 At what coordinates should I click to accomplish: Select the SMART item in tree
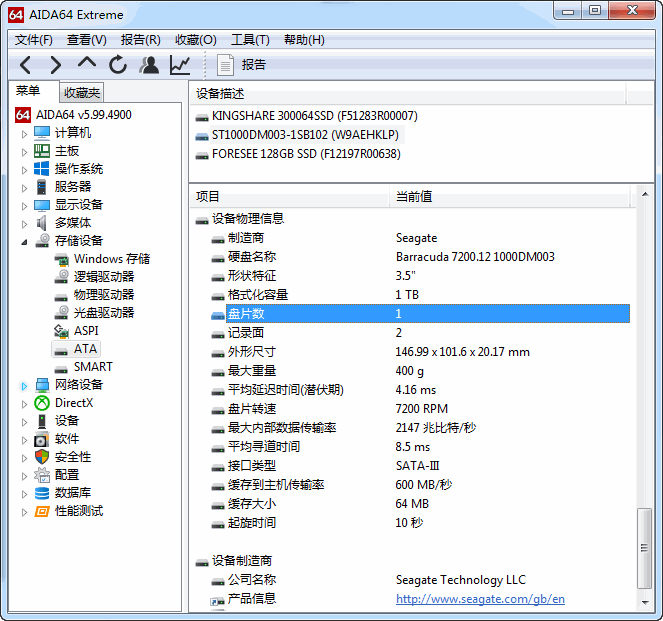tap(93, 367)
